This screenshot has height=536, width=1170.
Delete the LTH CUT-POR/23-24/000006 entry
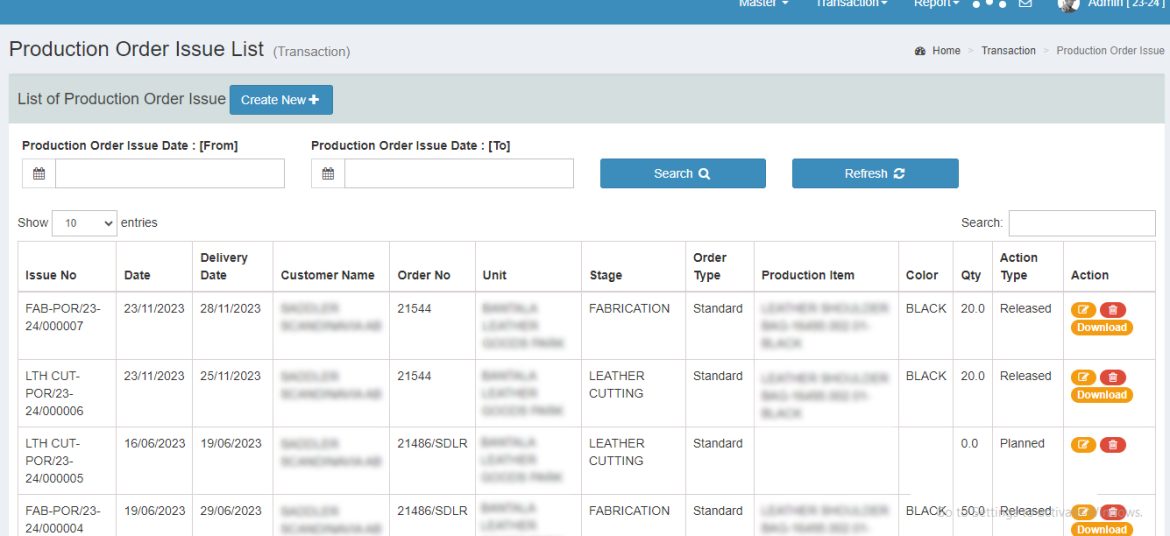(1112, 378)
